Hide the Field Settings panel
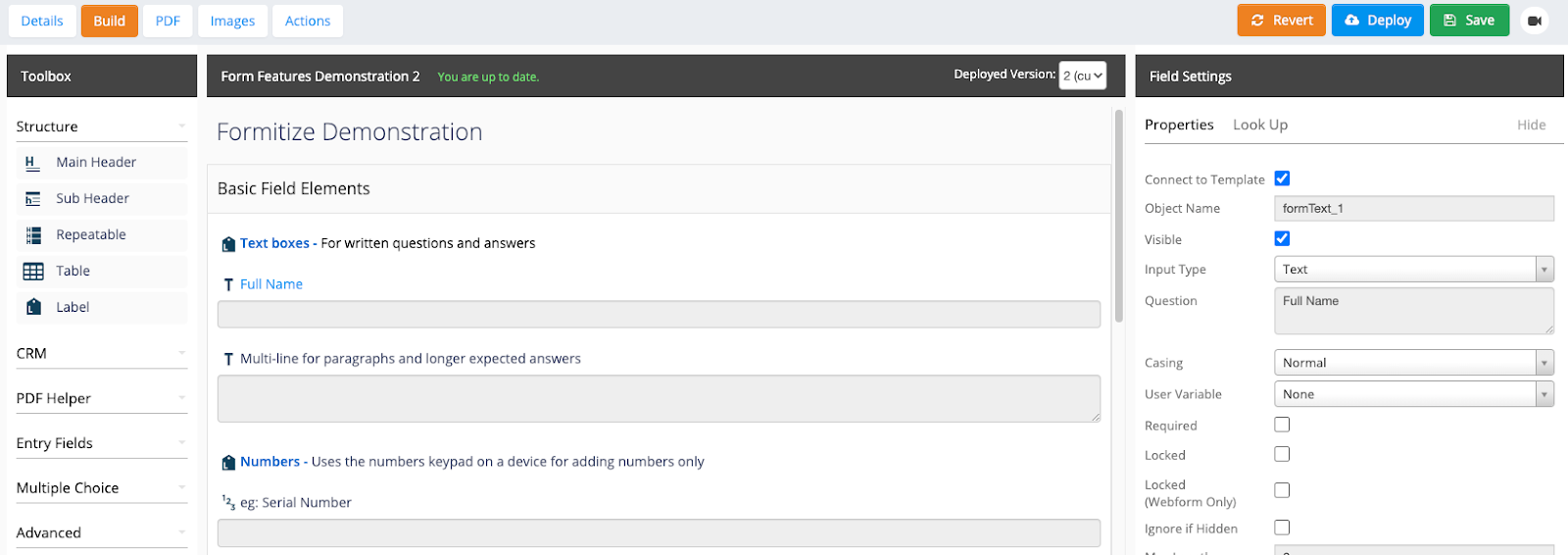1568x555 pixels. point(1531,125)
